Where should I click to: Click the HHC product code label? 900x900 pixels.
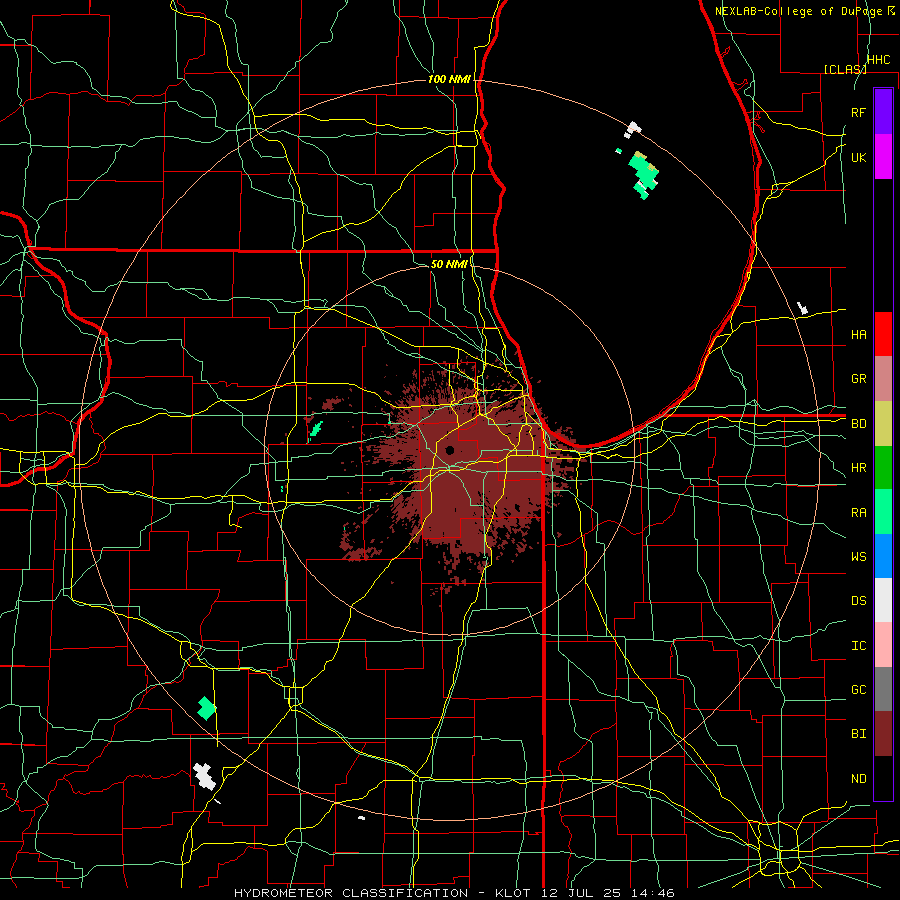[878, 60]
